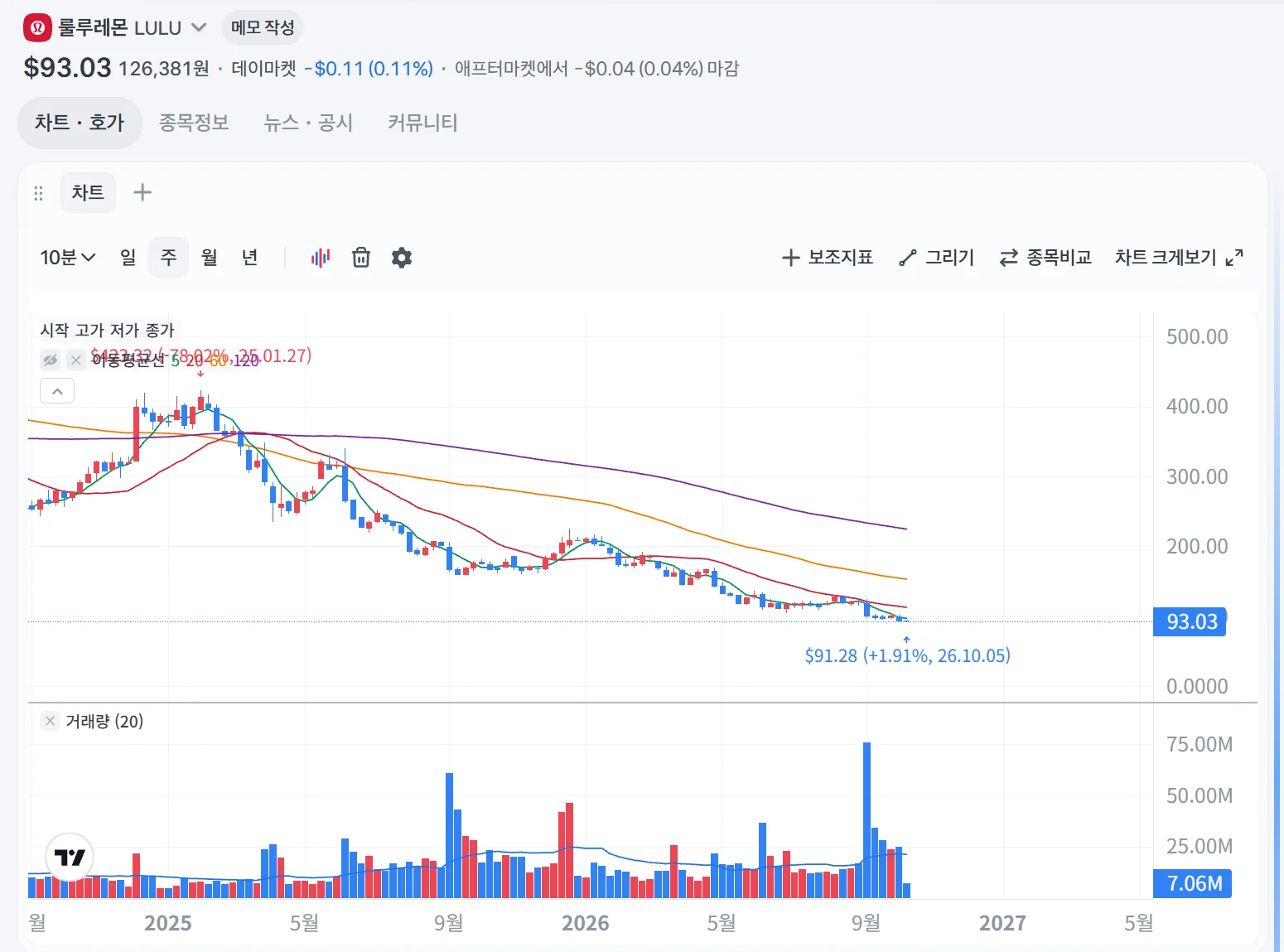This screenshot has width=1284, height=952.
Task: Click the 보조지표 add indicator button
Action: 828,258
